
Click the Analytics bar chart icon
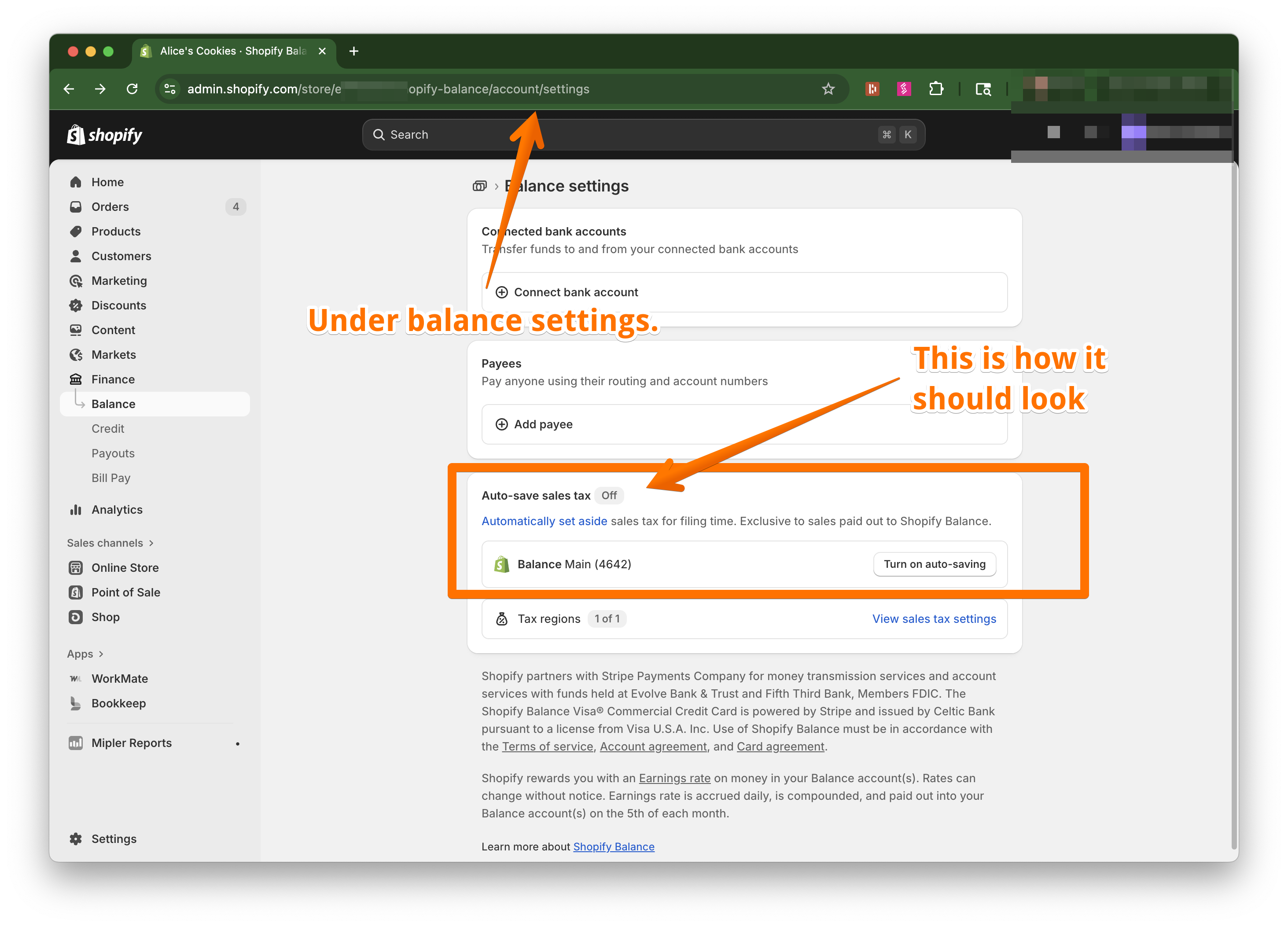76,510
